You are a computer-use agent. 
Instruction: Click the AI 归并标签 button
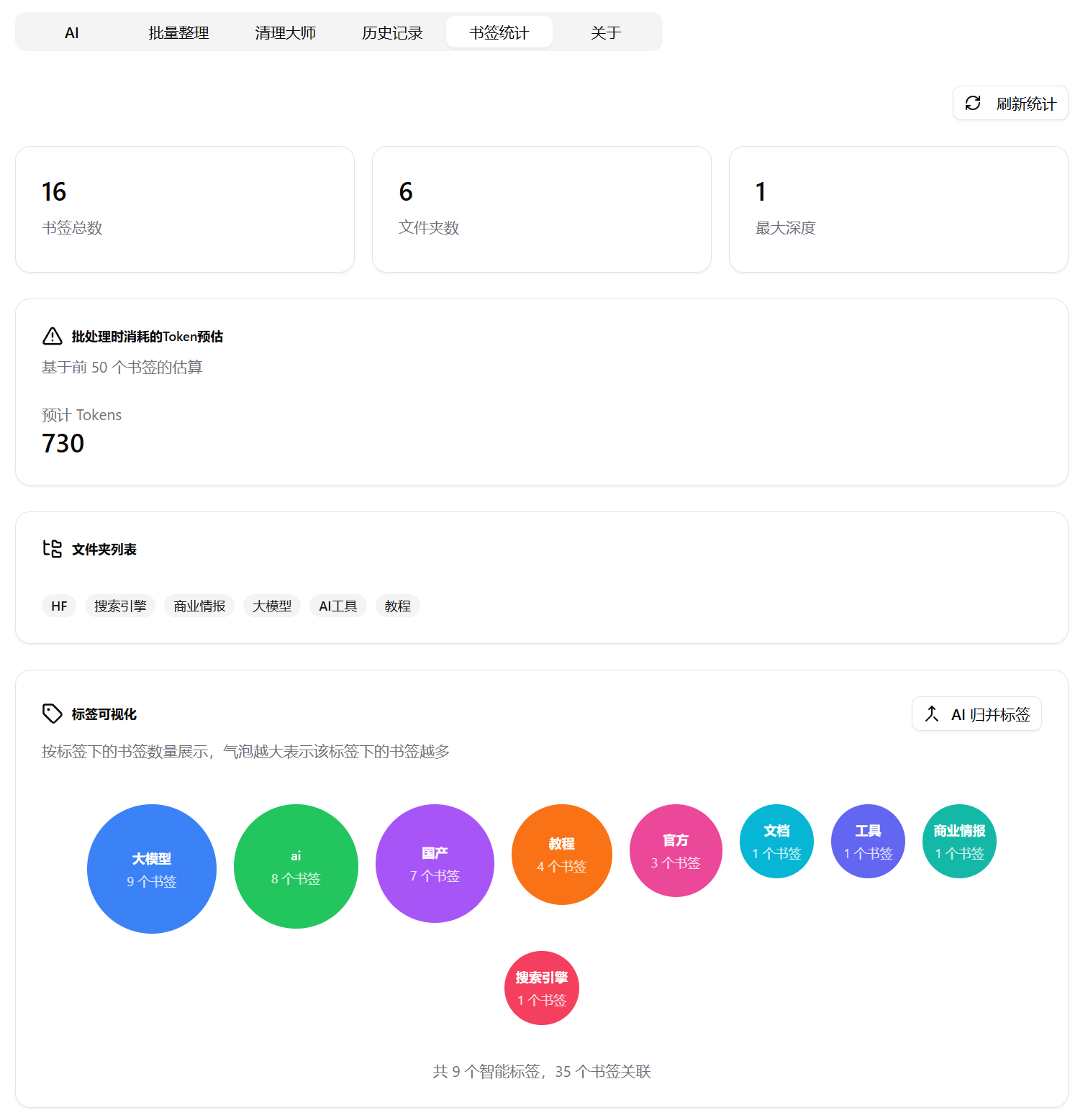(976, 714)
